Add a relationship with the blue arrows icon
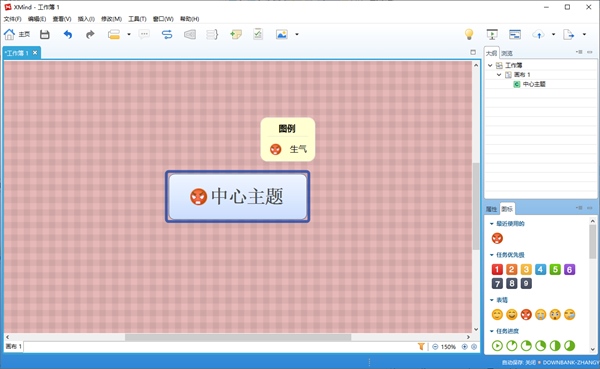600x369 pixels. (167, 34)
